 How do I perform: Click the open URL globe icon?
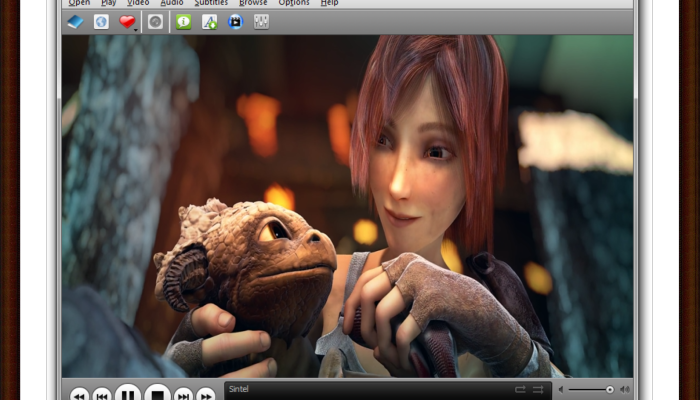101,21
